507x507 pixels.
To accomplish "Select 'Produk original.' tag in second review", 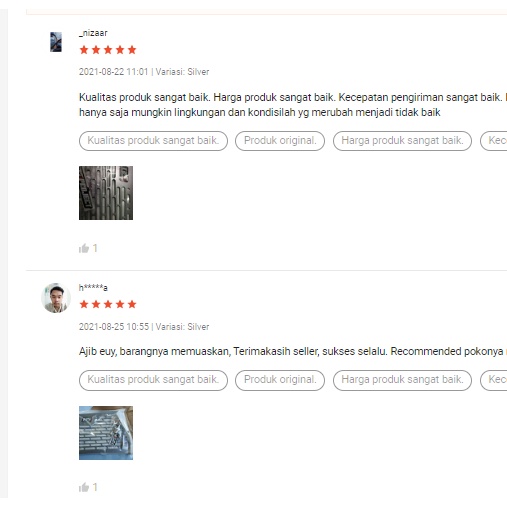I will click(280, 380).
